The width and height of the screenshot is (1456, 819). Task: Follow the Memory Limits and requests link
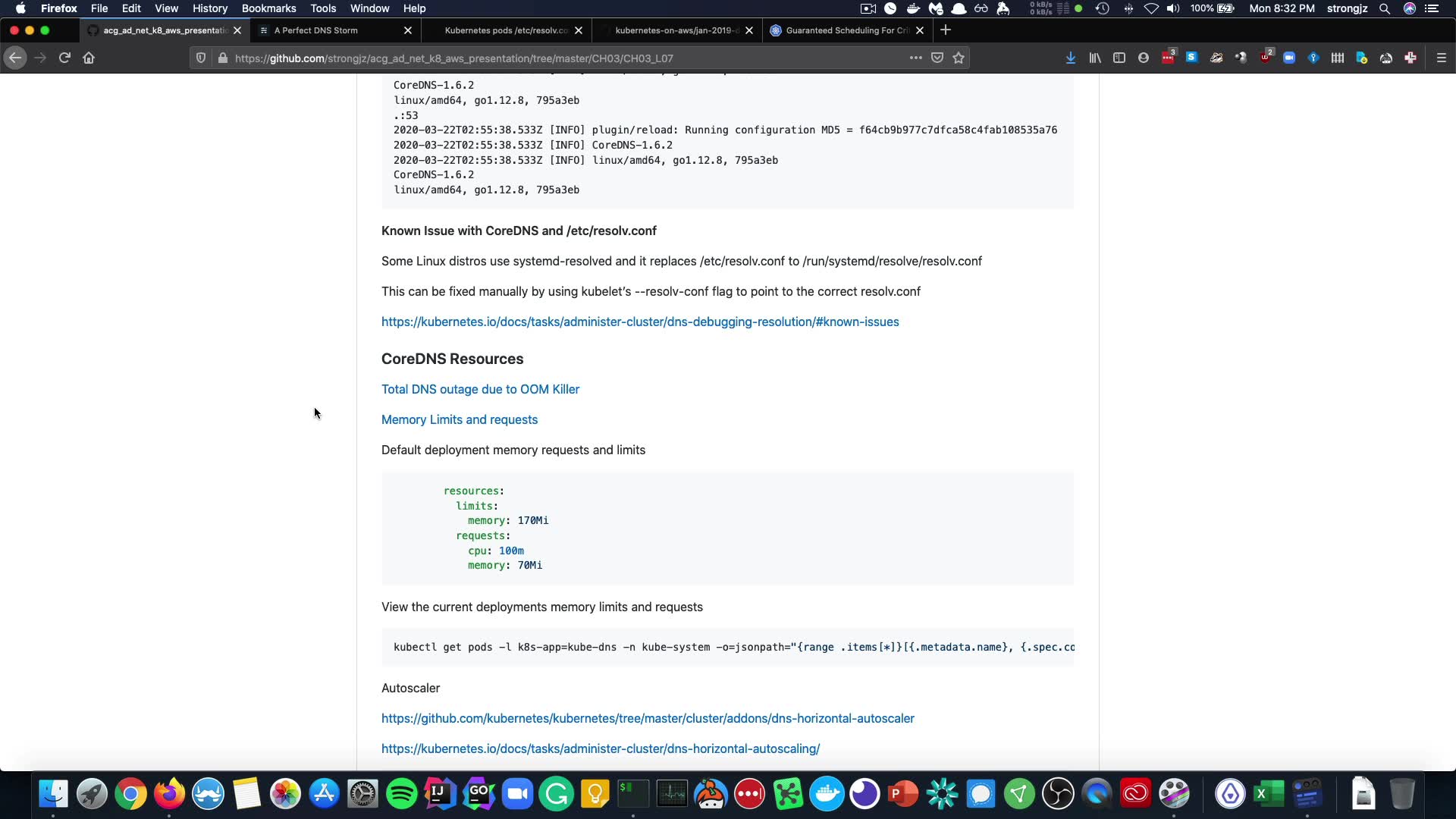[459, 419]
